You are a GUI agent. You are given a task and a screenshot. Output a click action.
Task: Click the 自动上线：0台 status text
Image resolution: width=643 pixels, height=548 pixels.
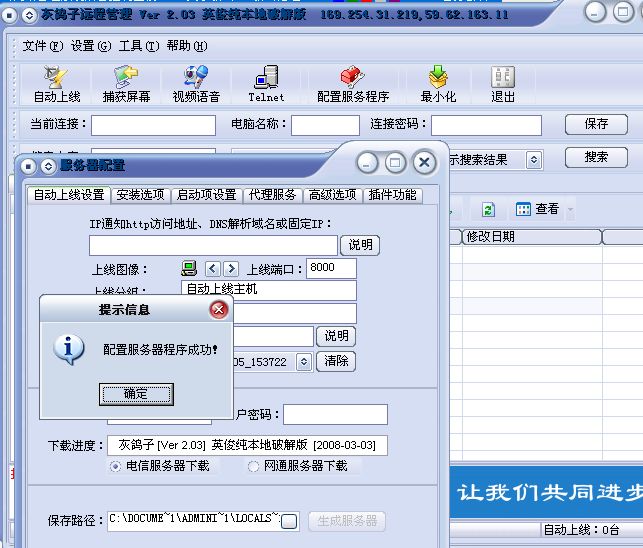(x=581, y=530)
